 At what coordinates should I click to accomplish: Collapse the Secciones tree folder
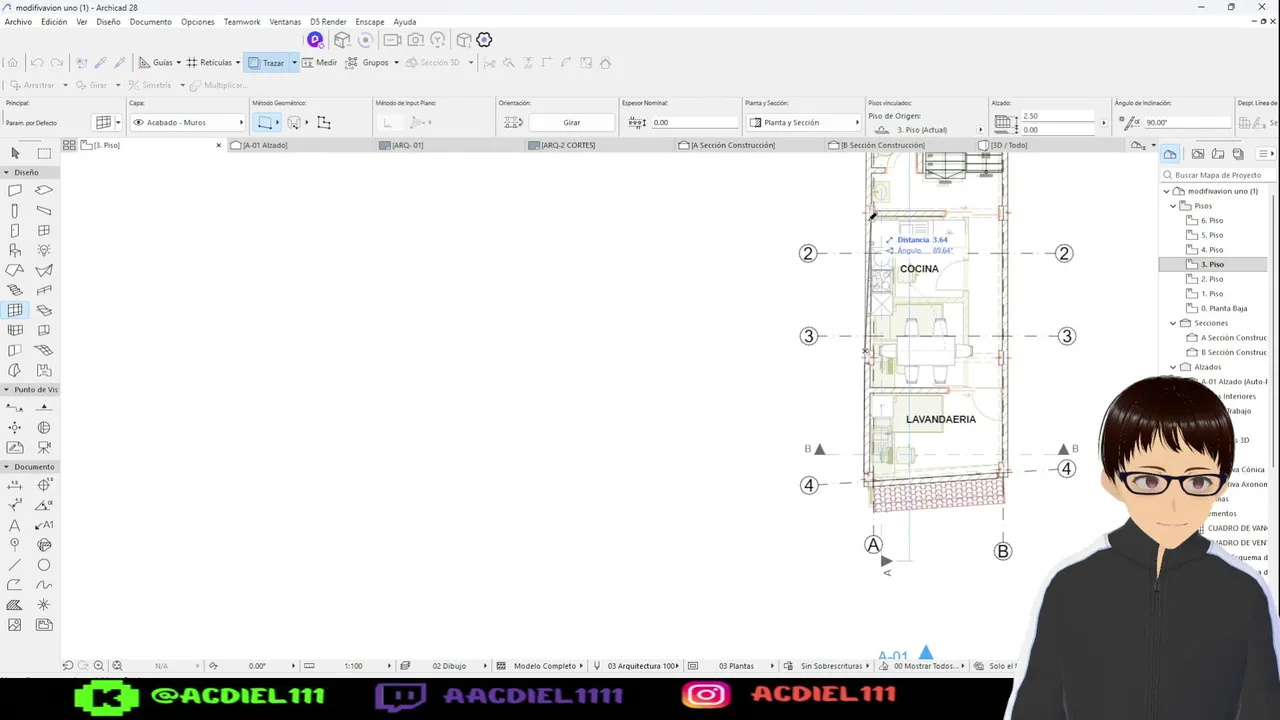(1174, 323)
